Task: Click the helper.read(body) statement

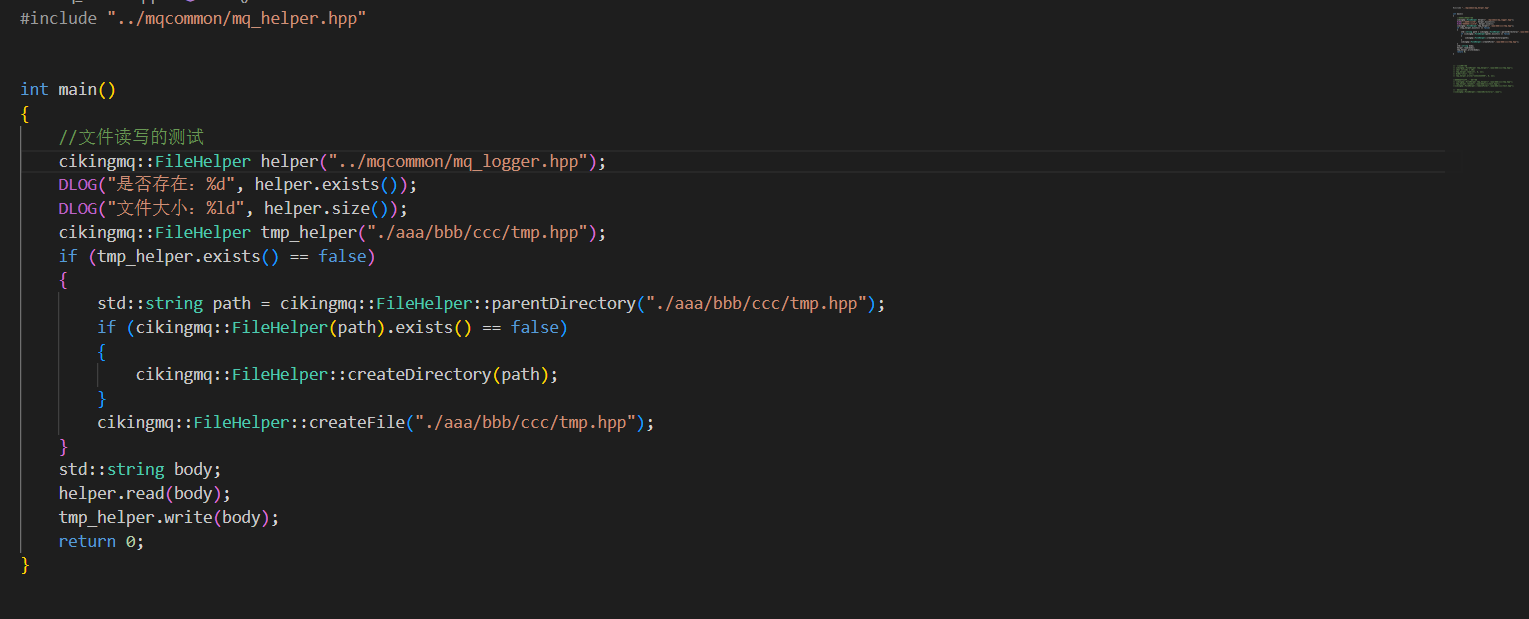Action: (x=145, y=493)
